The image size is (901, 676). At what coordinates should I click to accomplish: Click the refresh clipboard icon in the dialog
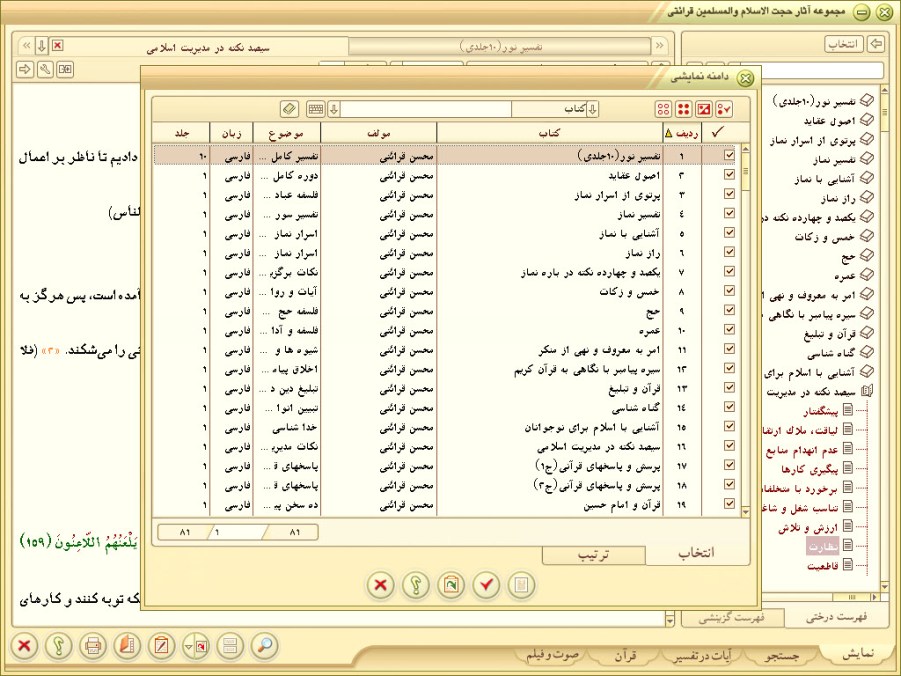(451, 585)
